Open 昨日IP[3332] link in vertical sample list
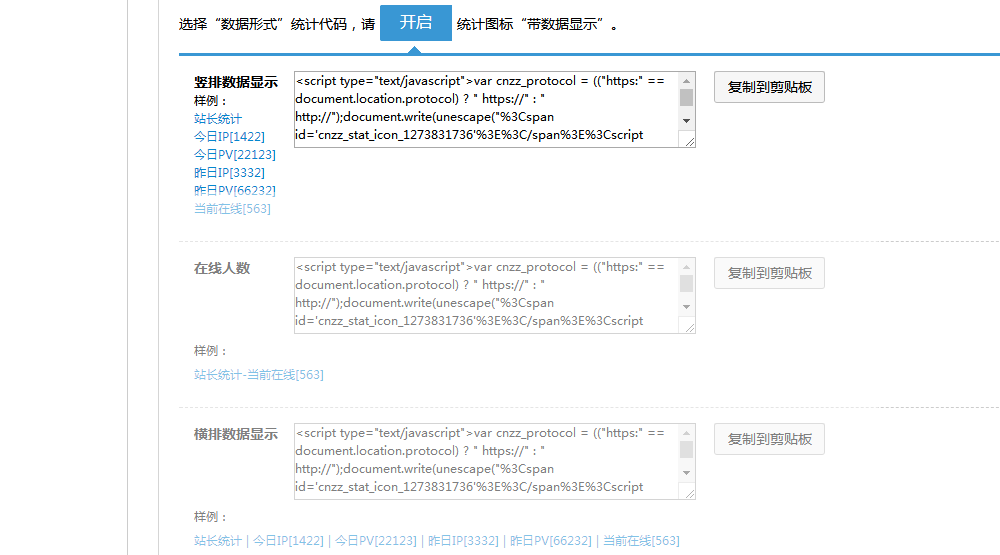1000x555 pixels. (229, 172)
